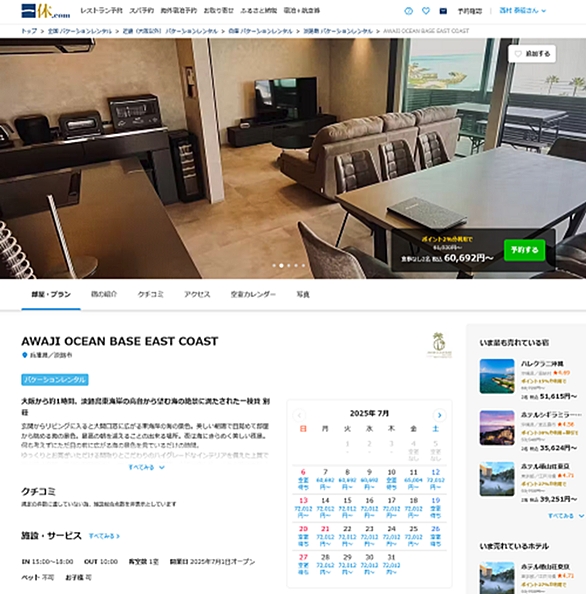Switch to the アクセス tab
Image resolution: width=586 pixels, height=594 pixels.
[x=197, y=294]
